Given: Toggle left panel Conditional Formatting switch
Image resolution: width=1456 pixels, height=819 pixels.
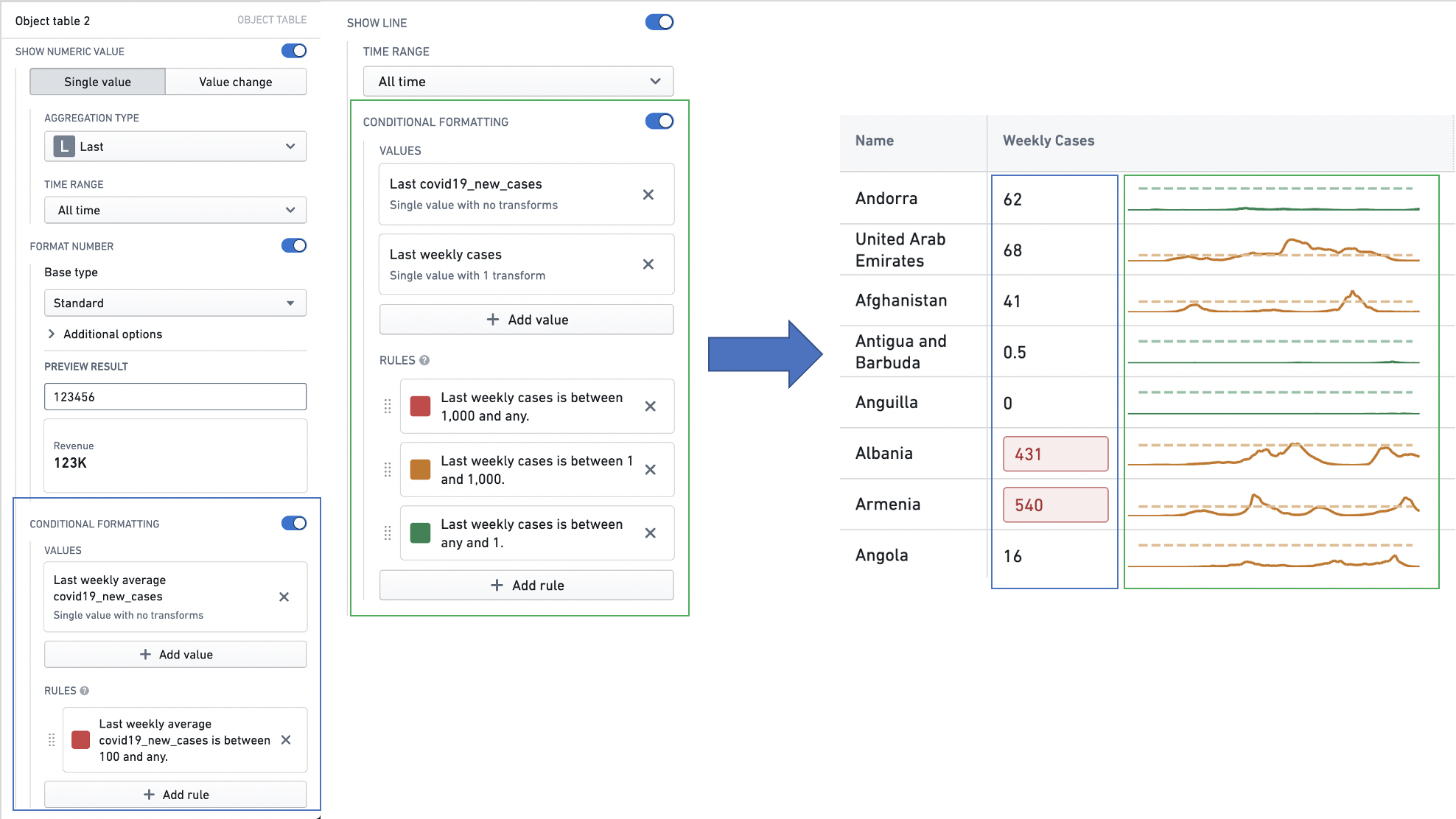Looking at the screenshot, I should pyautogui.click(x=294, y=524).
